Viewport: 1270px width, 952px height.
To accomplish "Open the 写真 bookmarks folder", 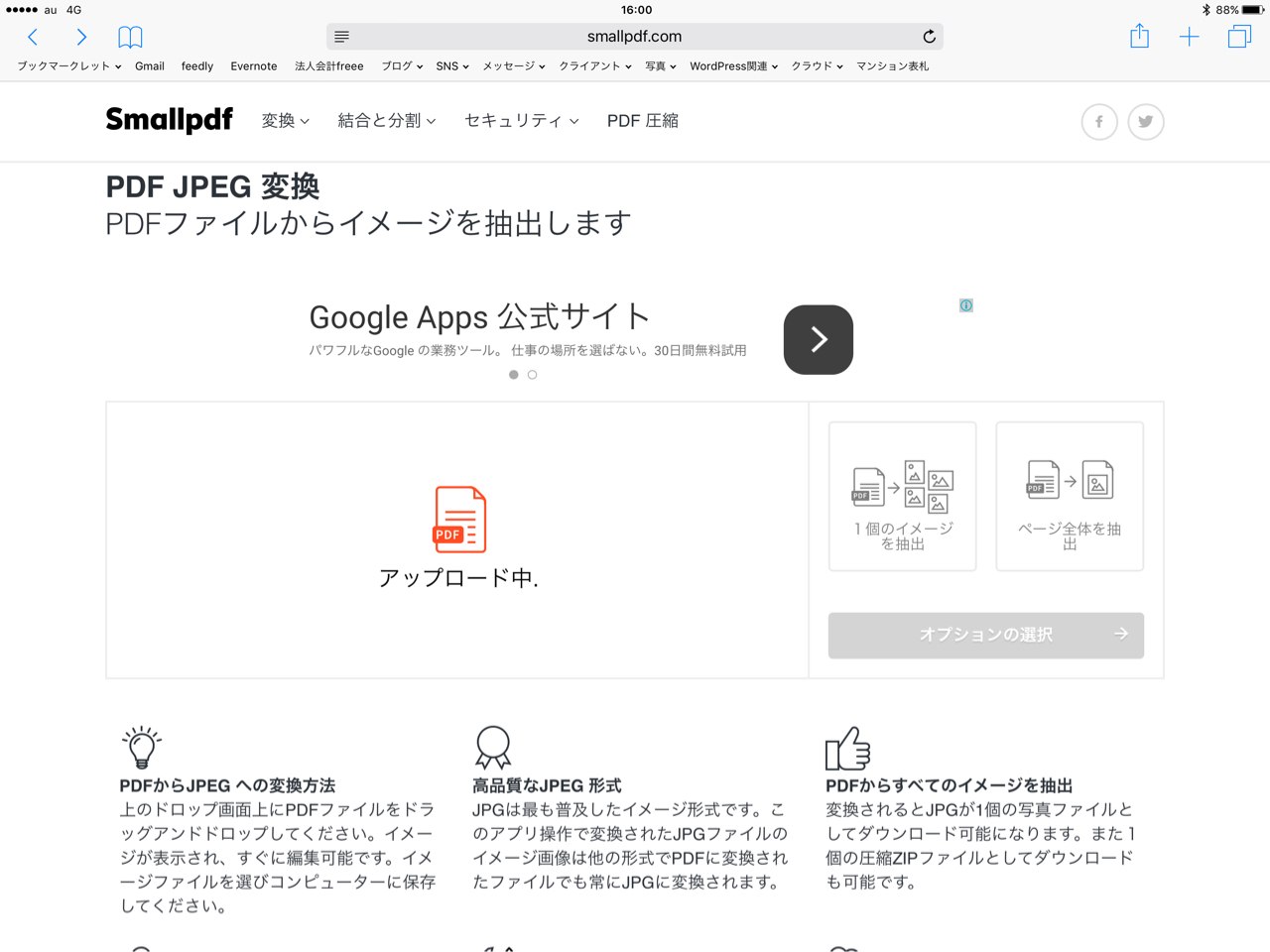I will pyautogui.click(x=661, y=66).
